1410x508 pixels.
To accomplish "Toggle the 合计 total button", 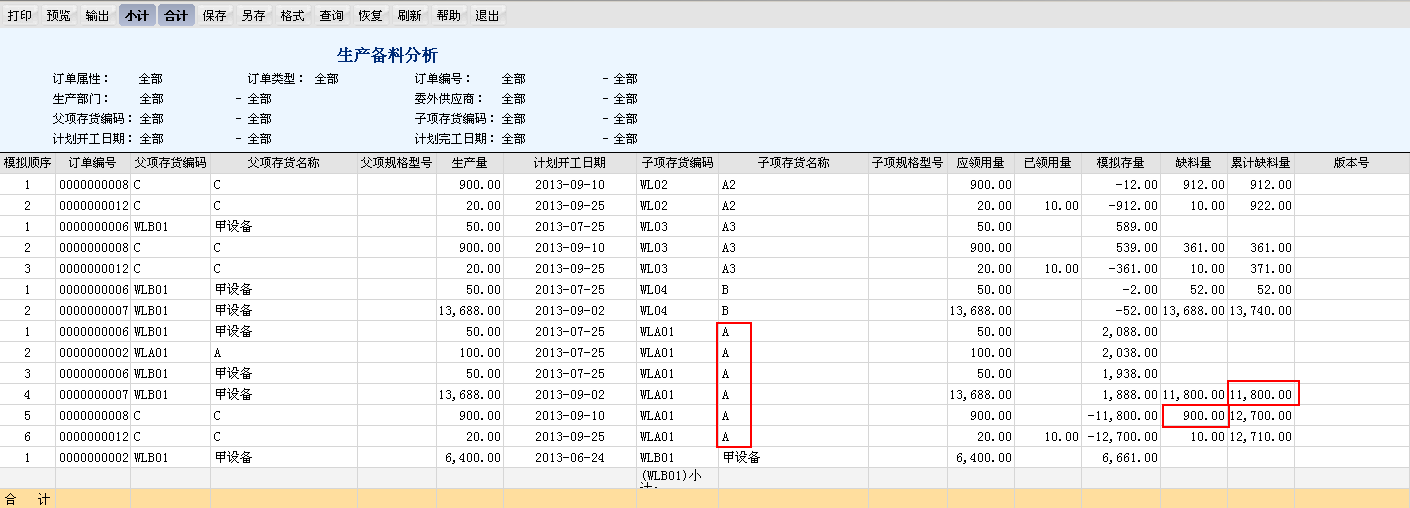I will tap(175, 15).
